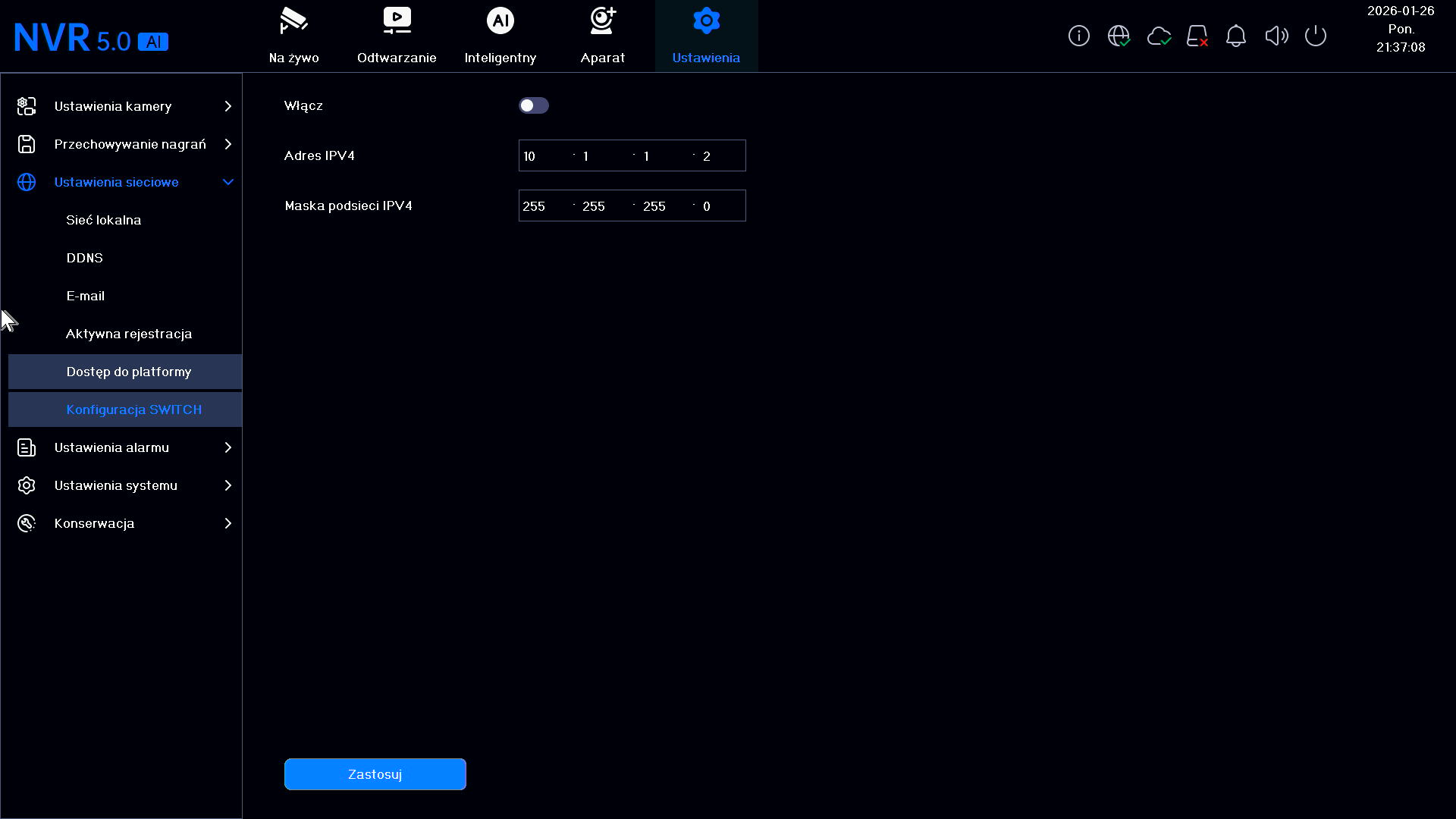Viewport: 1456px width, 819px height.
Task: Open the cloud connection status icon
Action: (1159, 36)
